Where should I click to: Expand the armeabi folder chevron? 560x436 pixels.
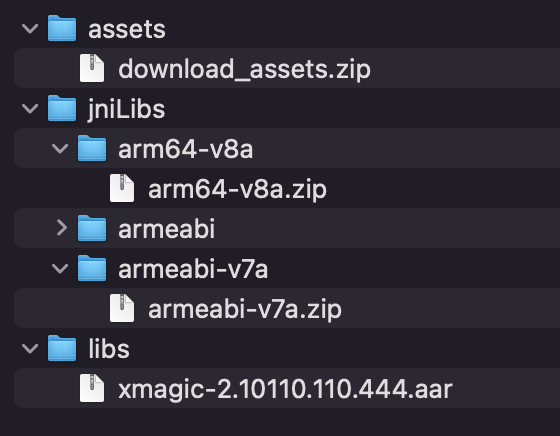(62, 228)
